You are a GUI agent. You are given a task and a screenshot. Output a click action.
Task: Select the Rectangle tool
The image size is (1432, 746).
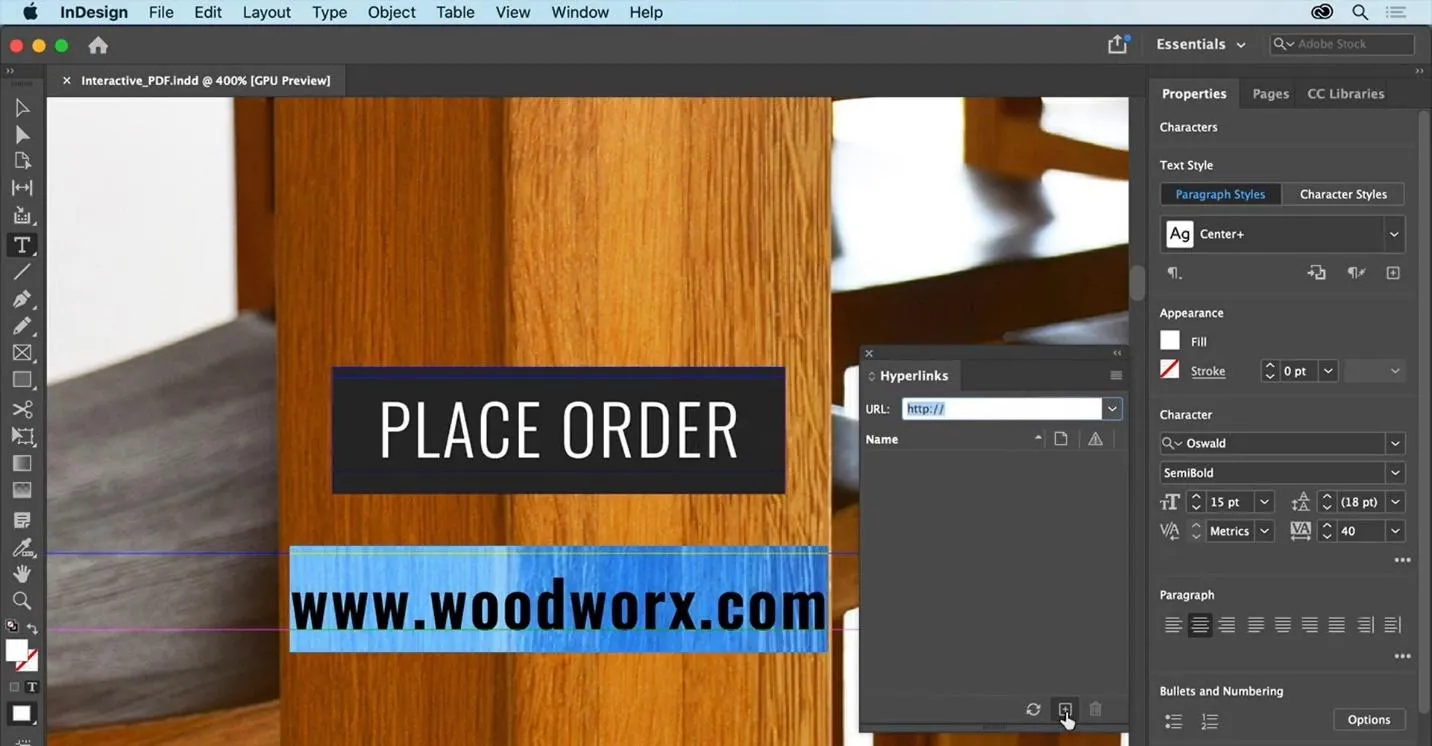[x=22, y=380]
